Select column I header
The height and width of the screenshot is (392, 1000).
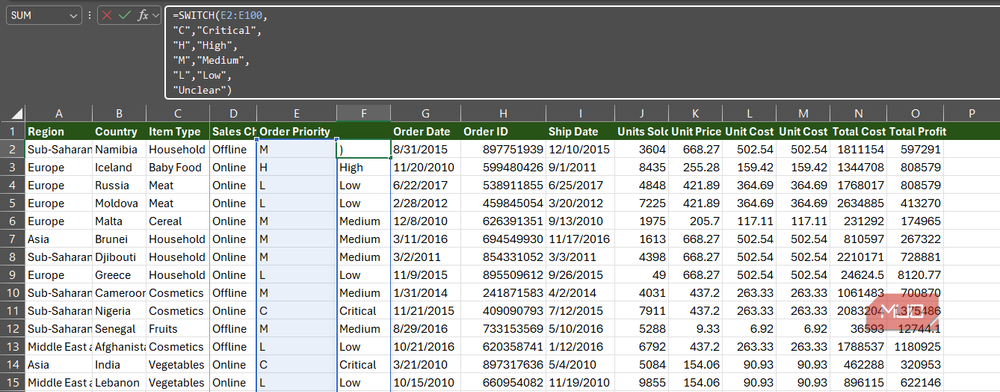(580, 113)
